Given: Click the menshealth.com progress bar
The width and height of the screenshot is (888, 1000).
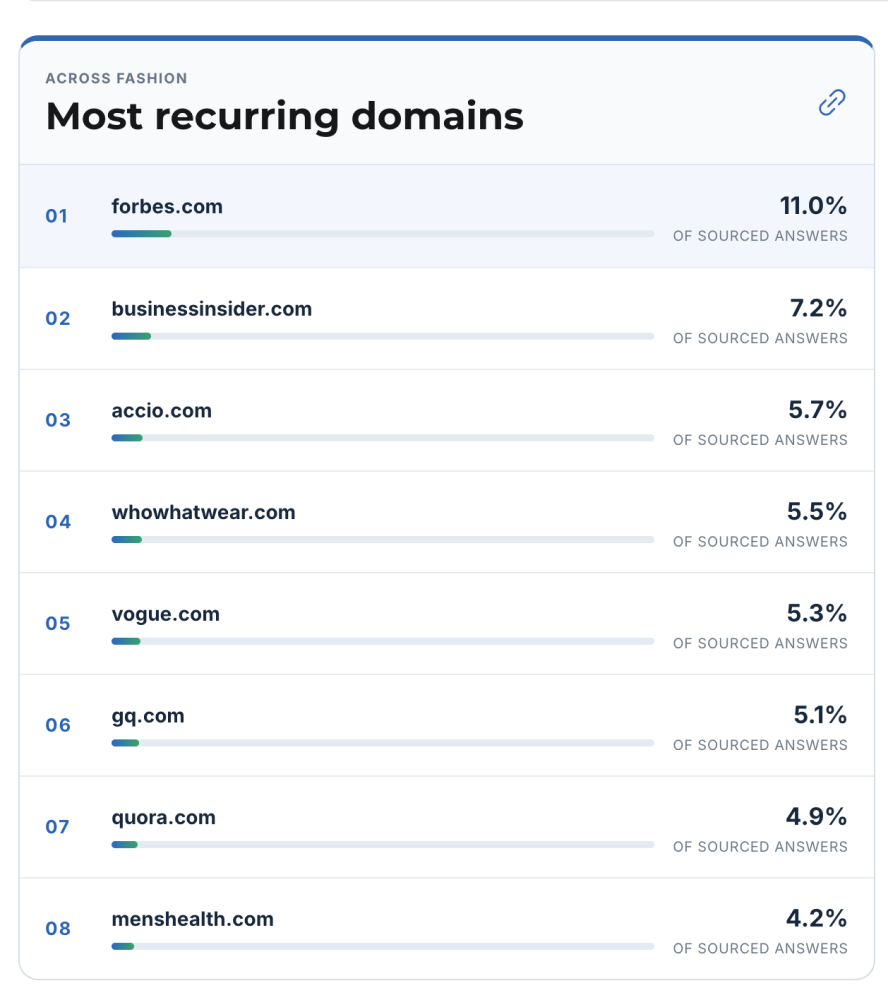Looking at the screenshot, I should coord(383,946).
